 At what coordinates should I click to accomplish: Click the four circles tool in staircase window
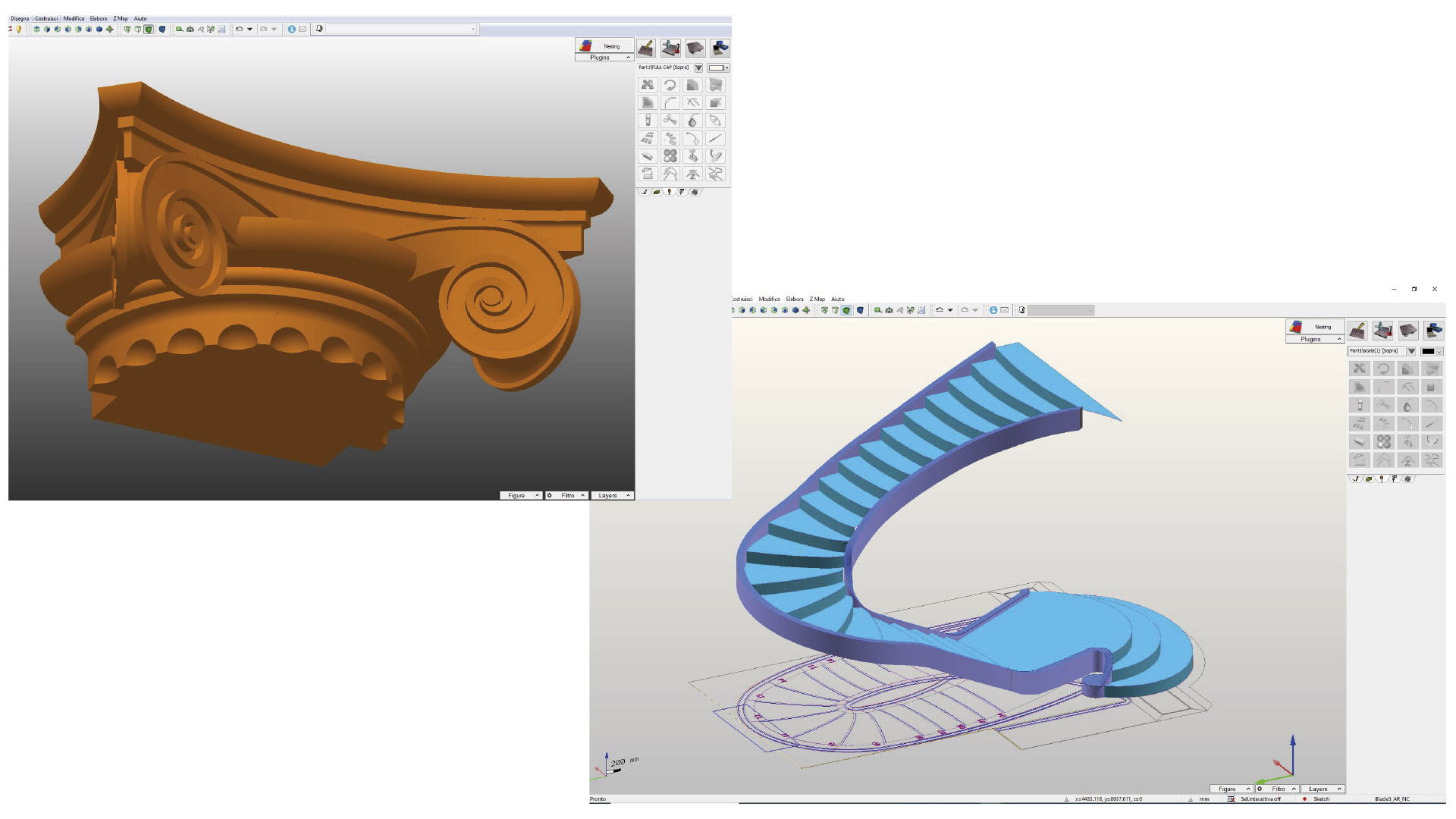[1384, 441]
